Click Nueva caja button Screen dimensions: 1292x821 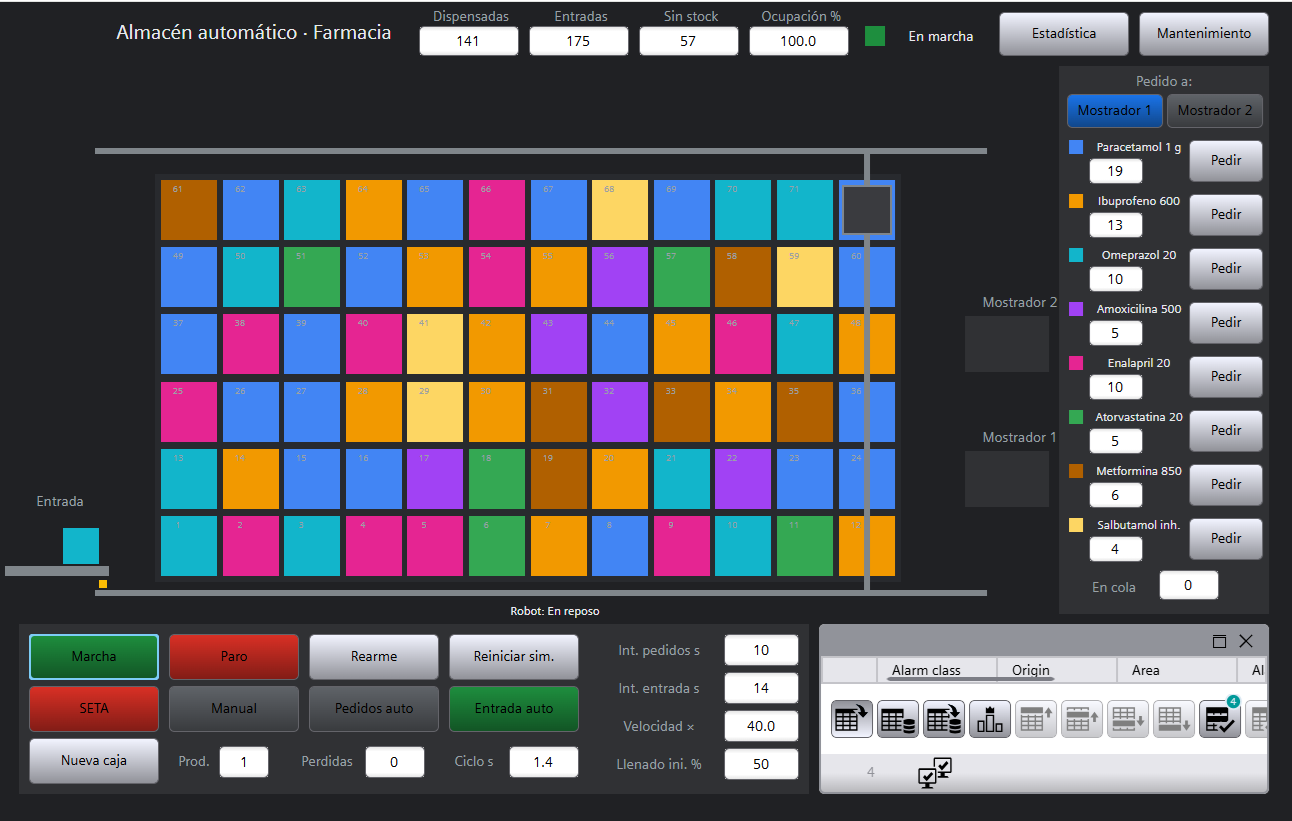coord(94,760)
